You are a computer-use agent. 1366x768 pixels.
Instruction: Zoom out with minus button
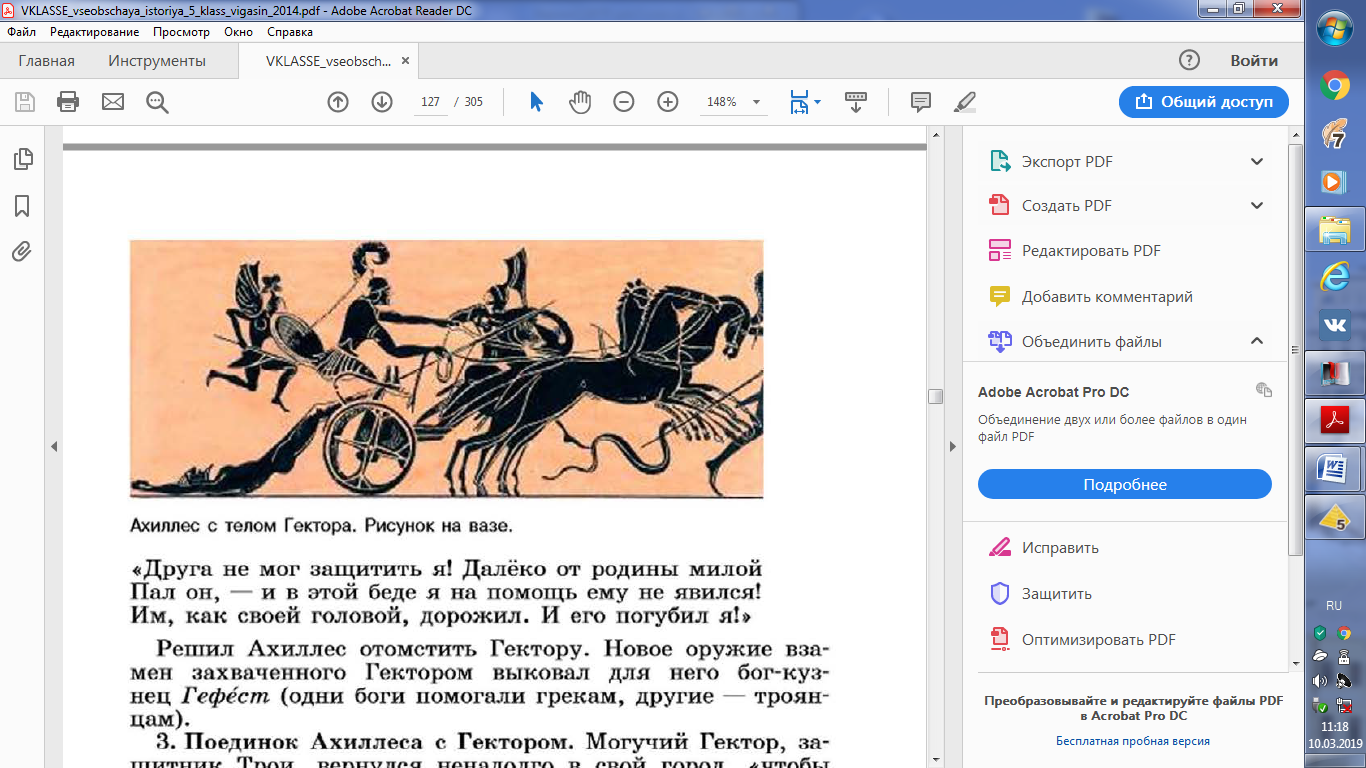coord(624,101)
